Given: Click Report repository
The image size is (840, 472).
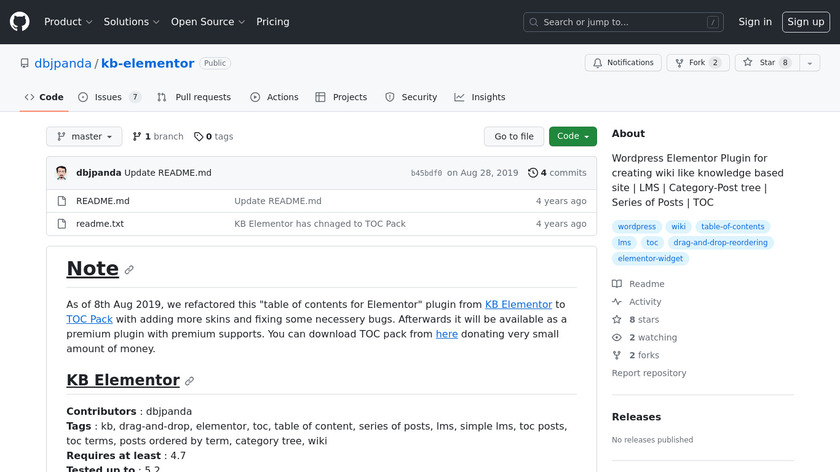Looking at the screenshot, I should click(x=649, y=373).
